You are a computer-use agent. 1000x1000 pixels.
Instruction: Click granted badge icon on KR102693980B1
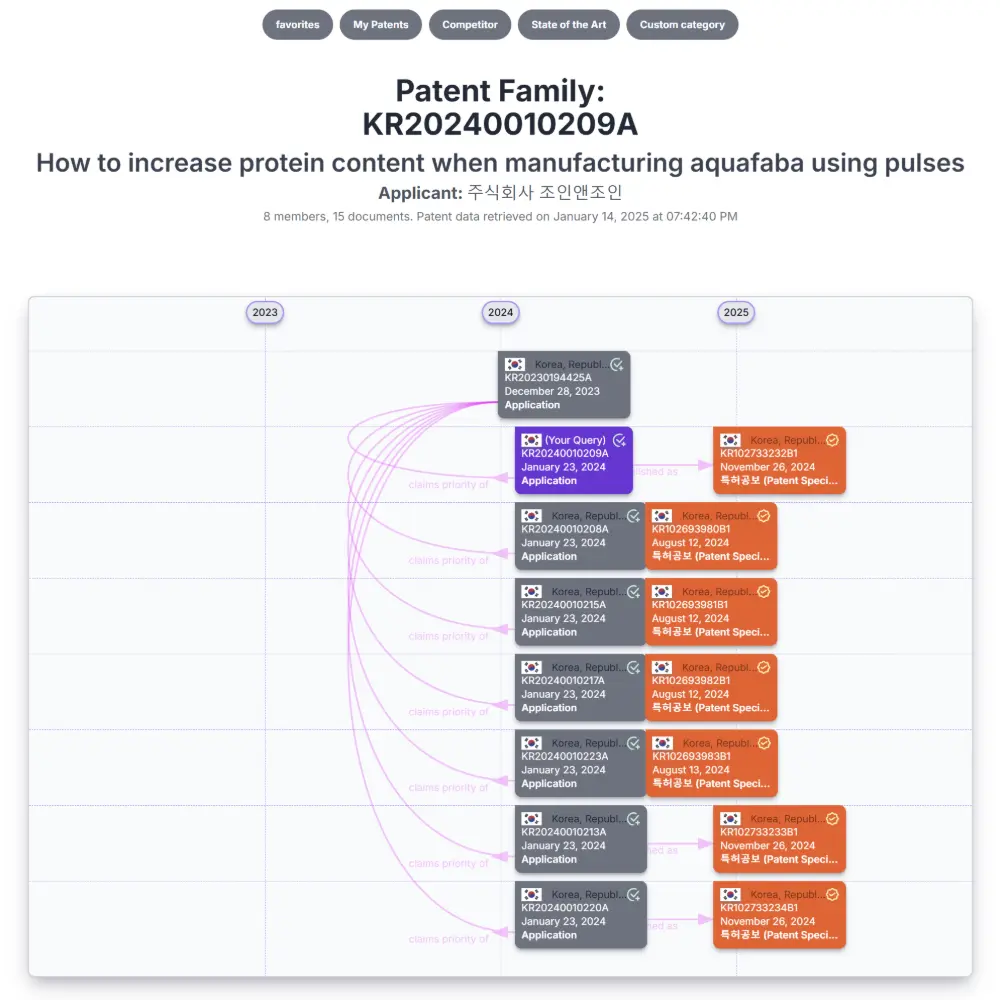764,516
